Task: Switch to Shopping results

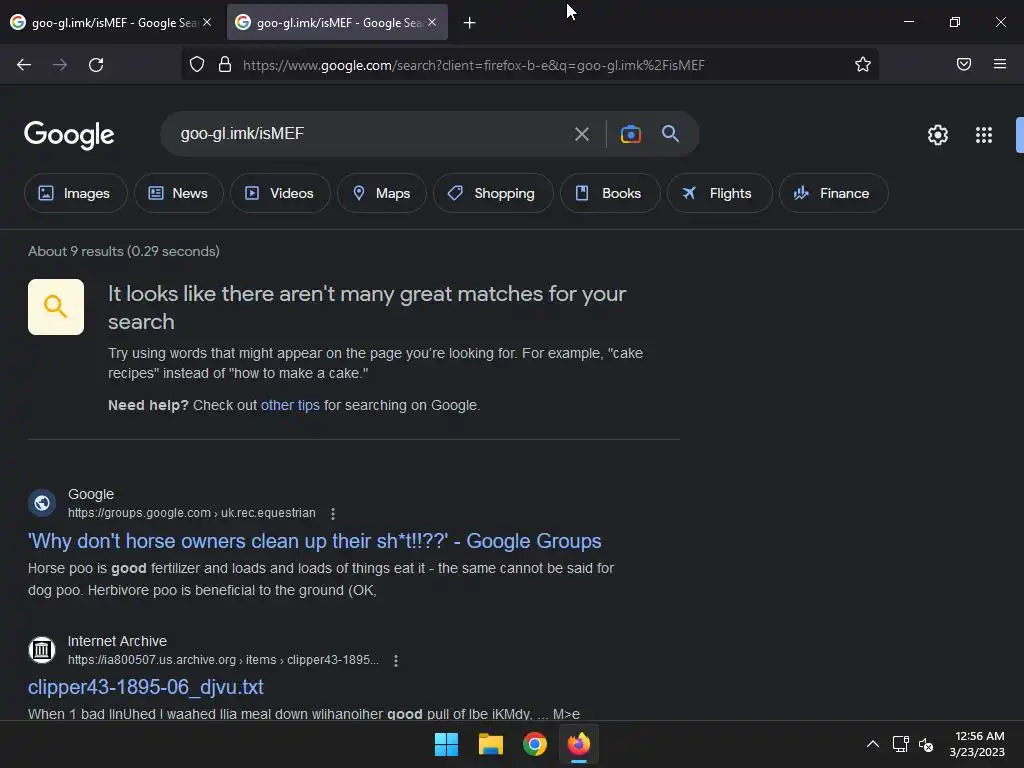Action: (x=493, y=193)
